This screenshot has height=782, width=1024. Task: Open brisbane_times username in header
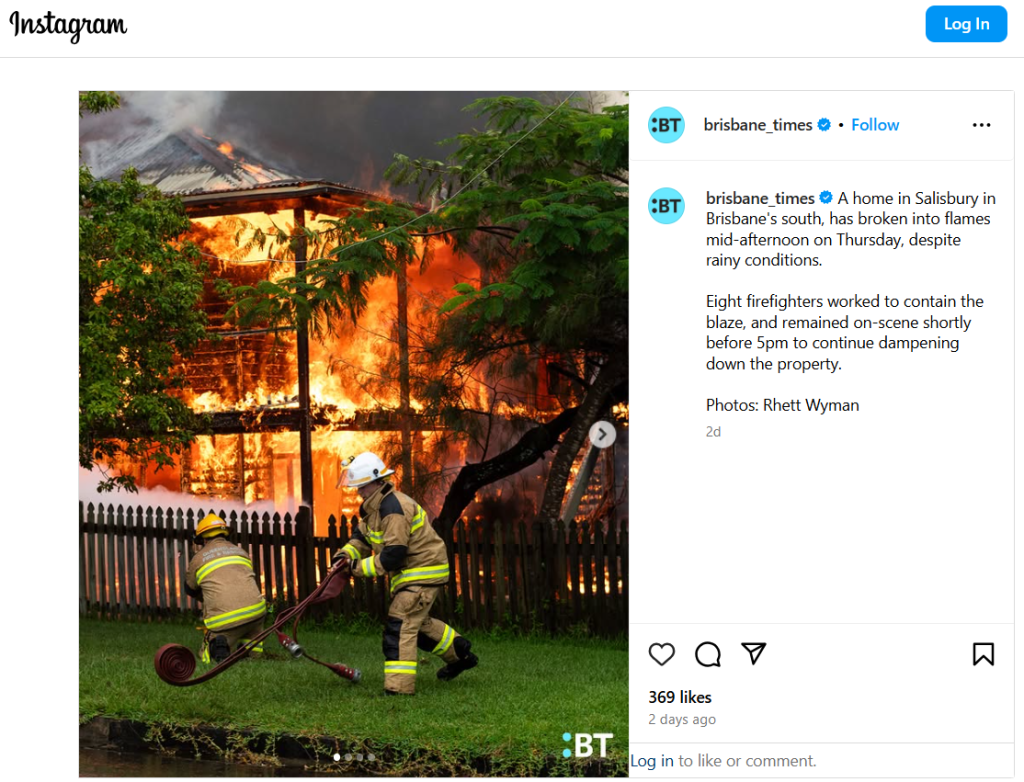pos(758,125)
